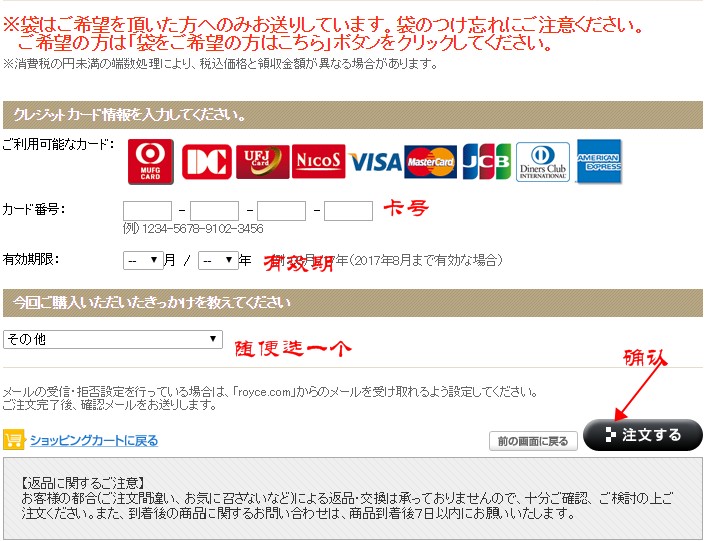The width and height of the screenshot is (706, 541).
Task: Focus the third card number field
Action: (x=281, y=210)
